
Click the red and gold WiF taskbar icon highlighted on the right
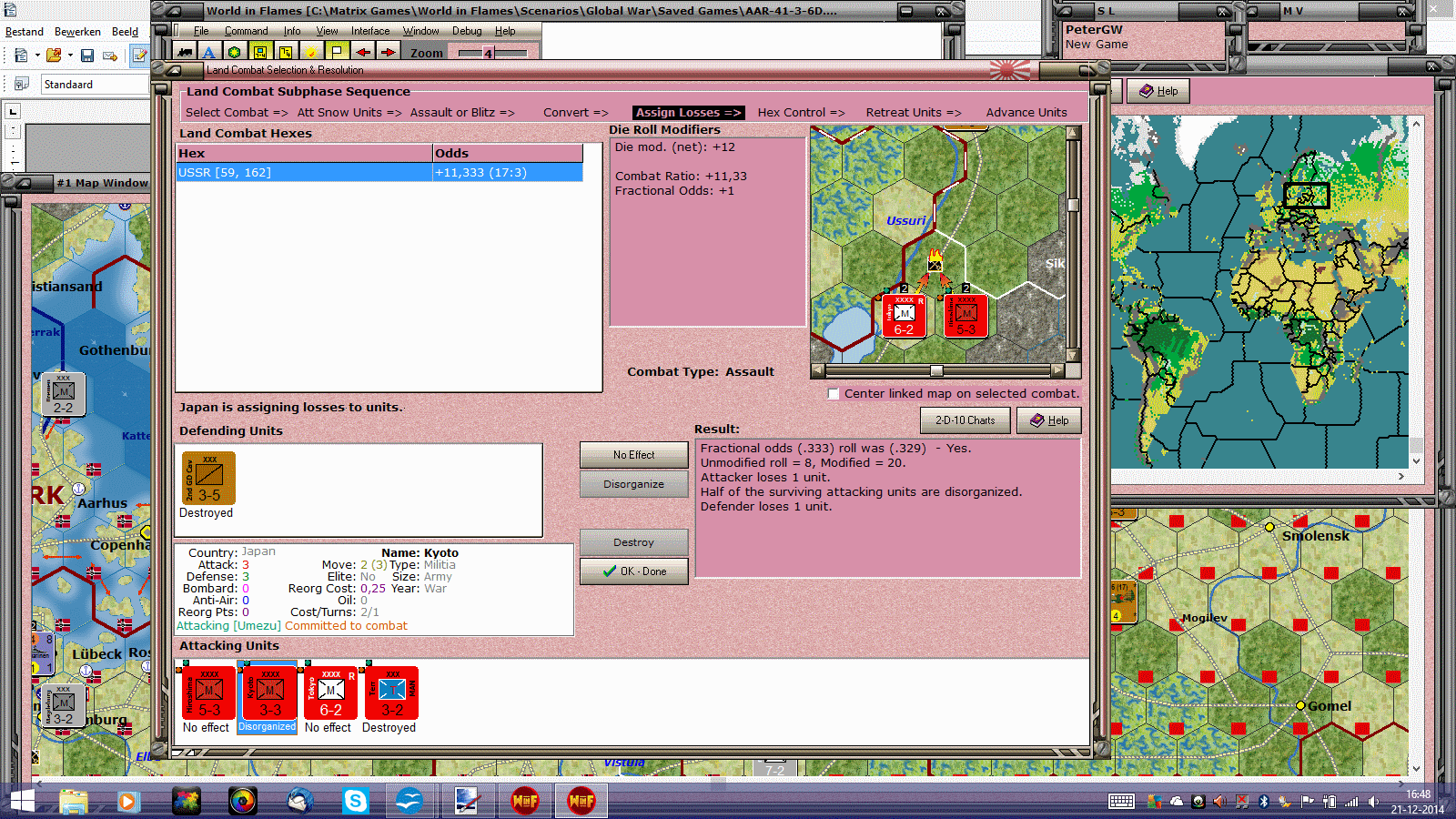[581, 801]
